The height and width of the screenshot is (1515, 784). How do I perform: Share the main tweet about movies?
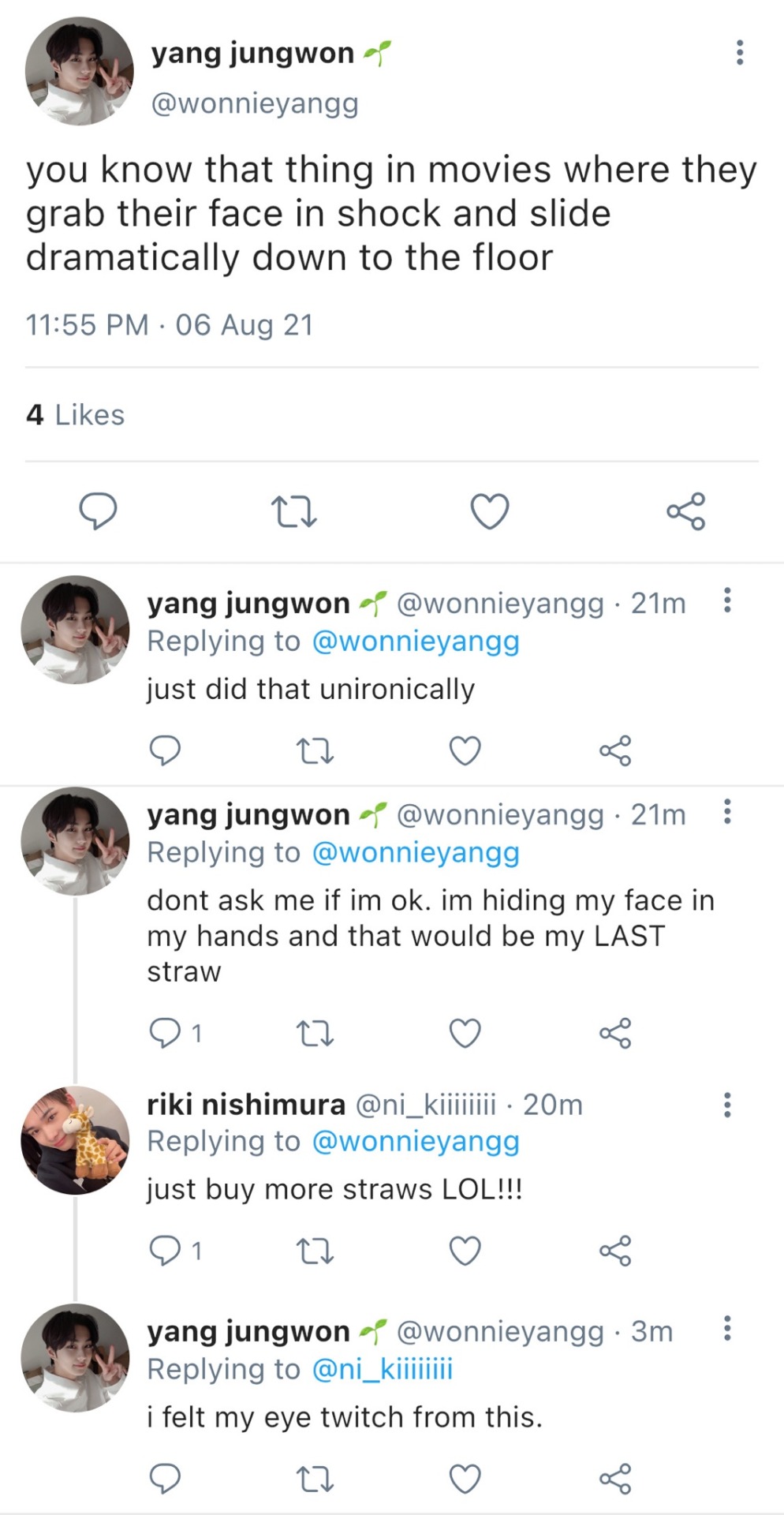click(x=685, y=511)
